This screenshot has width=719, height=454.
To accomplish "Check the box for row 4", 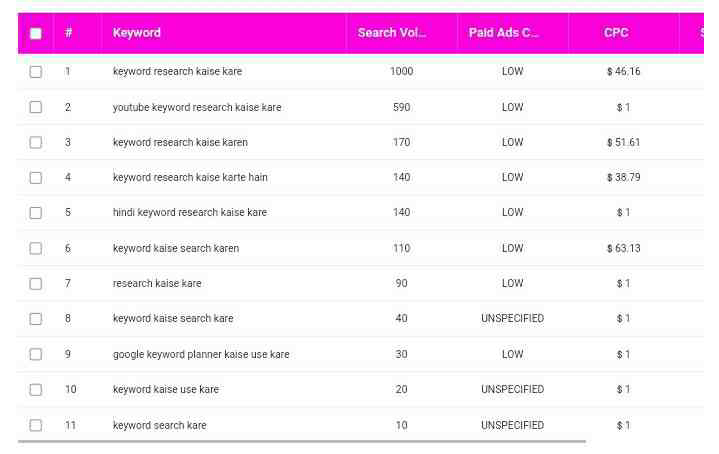I will 36,178.
